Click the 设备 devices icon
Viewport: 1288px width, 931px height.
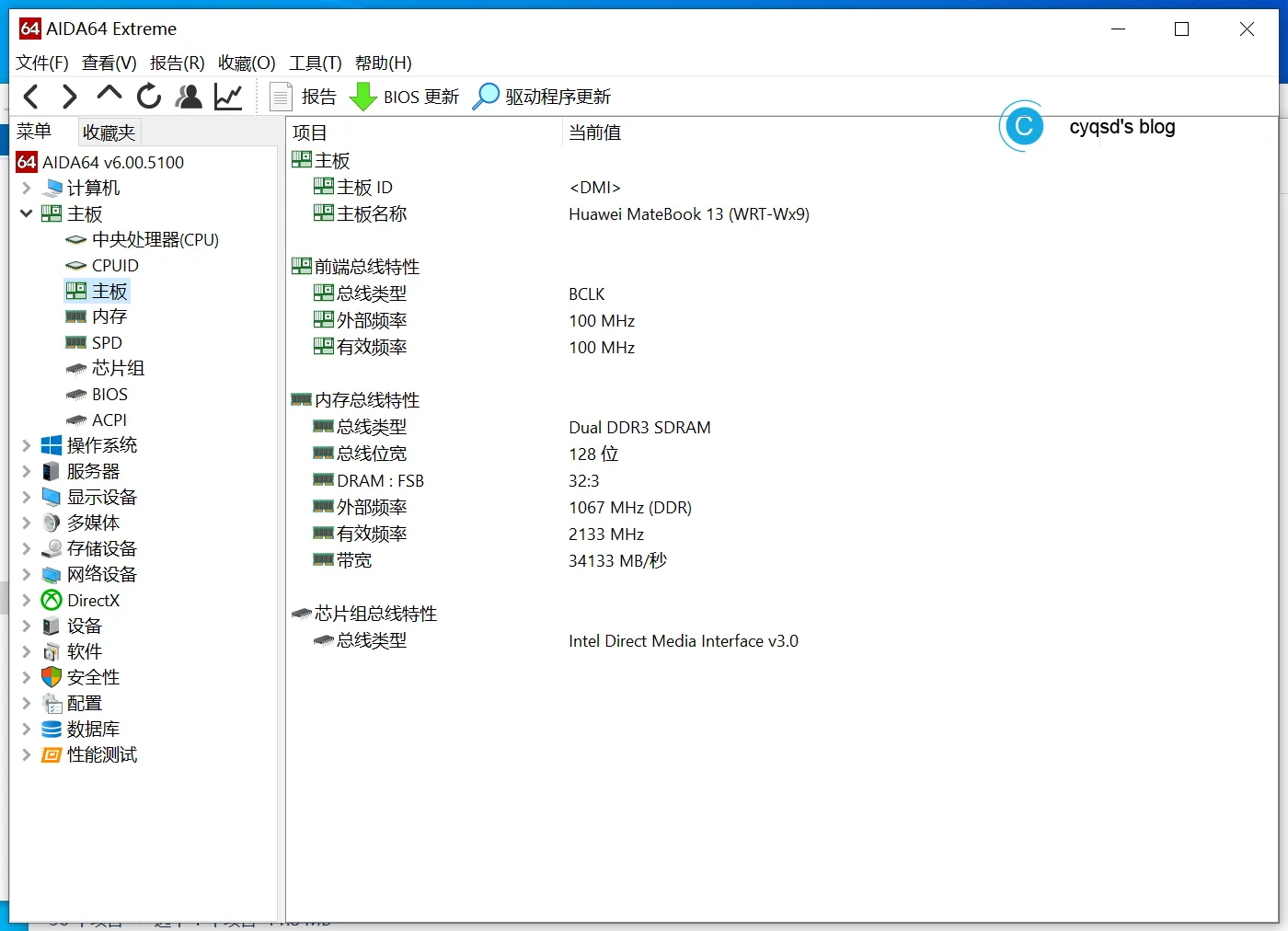52,626
